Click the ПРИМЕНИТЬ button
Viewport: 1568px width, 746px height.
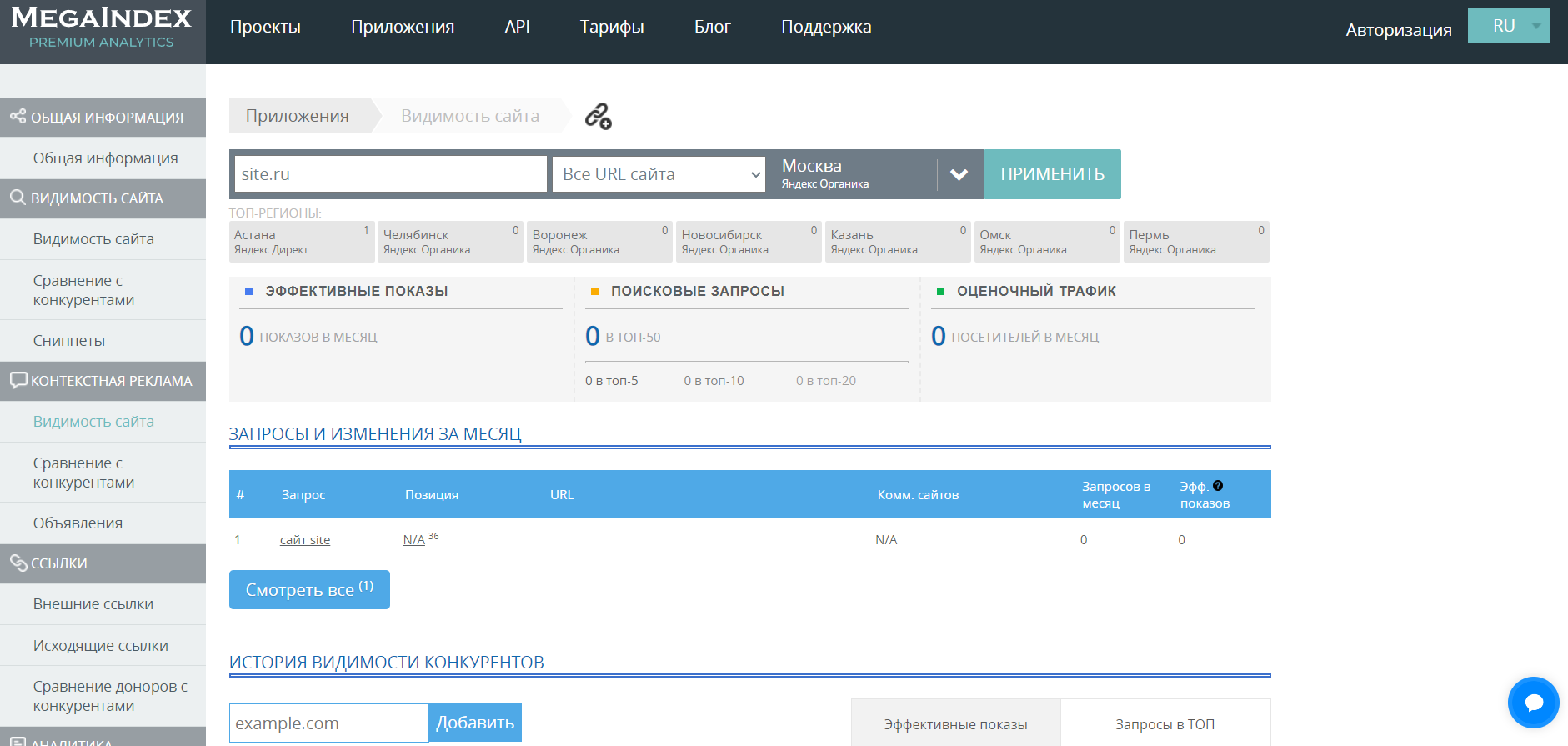tap(1052, 174)
